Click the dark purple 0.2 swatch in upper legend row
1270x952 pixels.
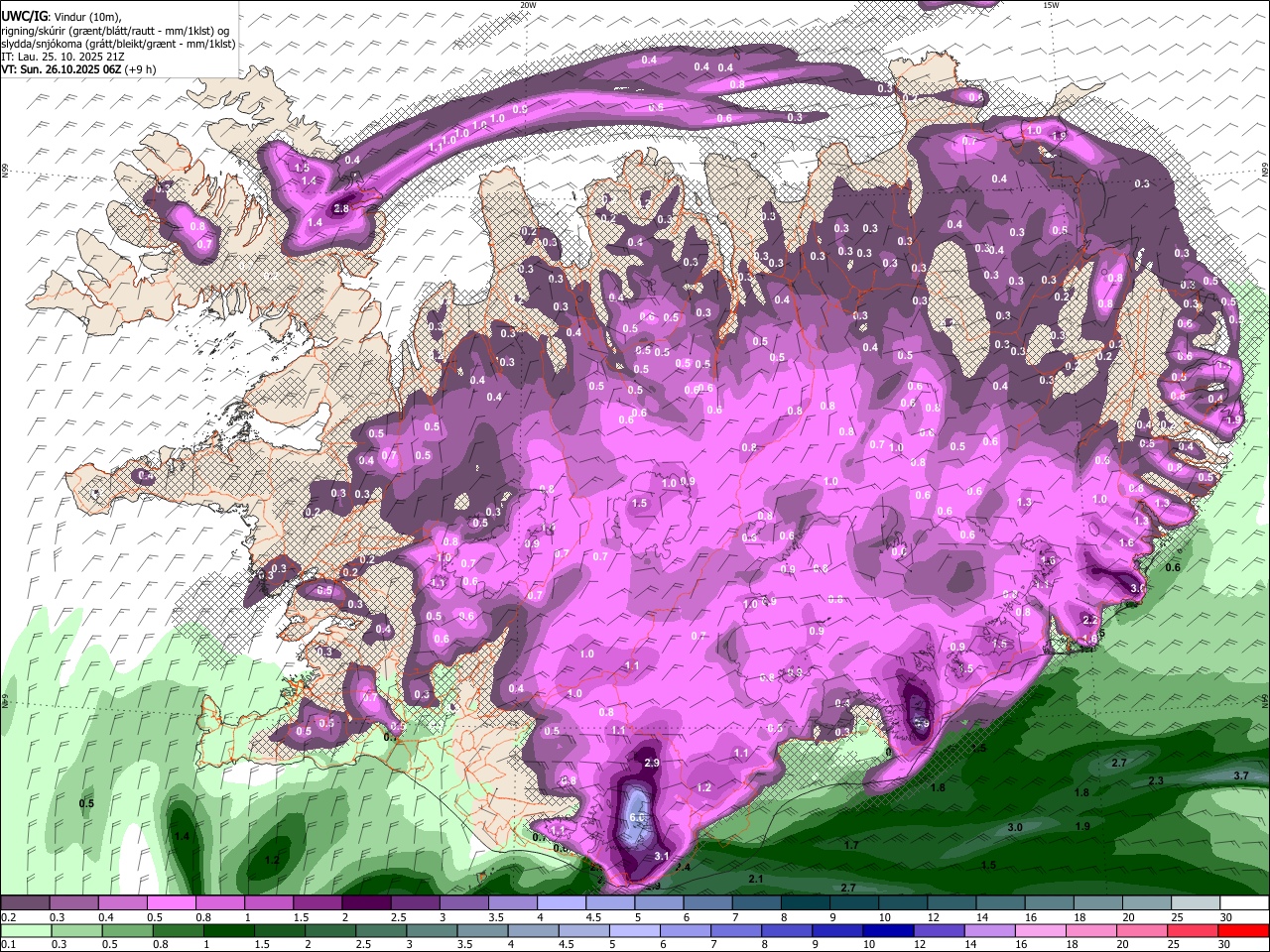25,903
